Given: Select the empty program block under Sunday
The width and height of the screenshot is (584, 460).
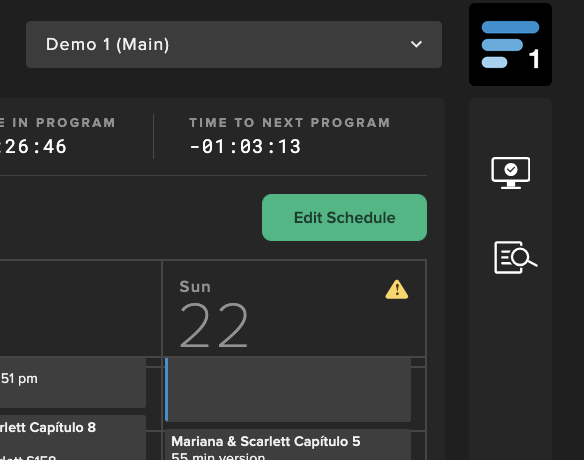Looking at the screenshot, I should tap(288, 390).
